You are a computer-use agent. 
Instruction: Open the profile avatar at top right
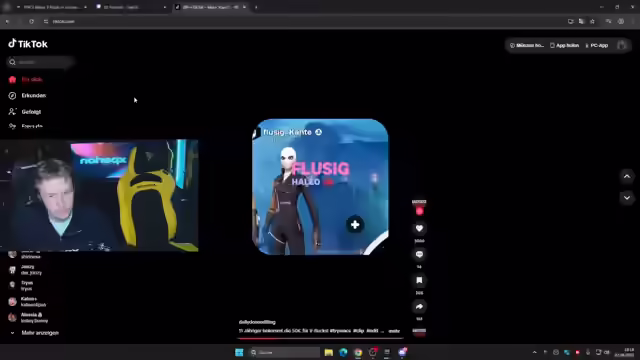click(622, 45)
